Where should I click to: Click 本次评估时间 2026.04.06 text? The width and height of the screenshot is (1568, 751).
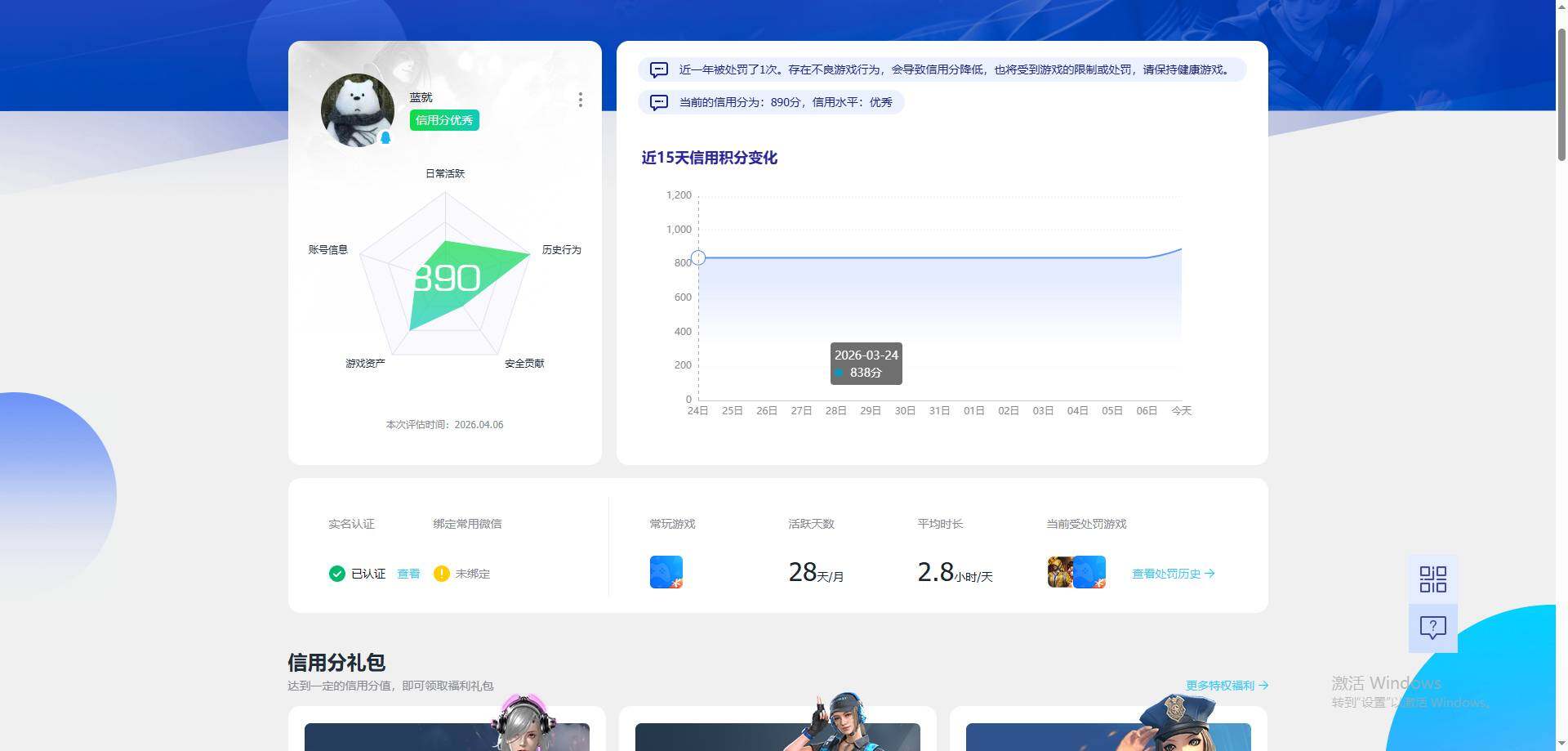pyautogui.click(x=444, y=425)
